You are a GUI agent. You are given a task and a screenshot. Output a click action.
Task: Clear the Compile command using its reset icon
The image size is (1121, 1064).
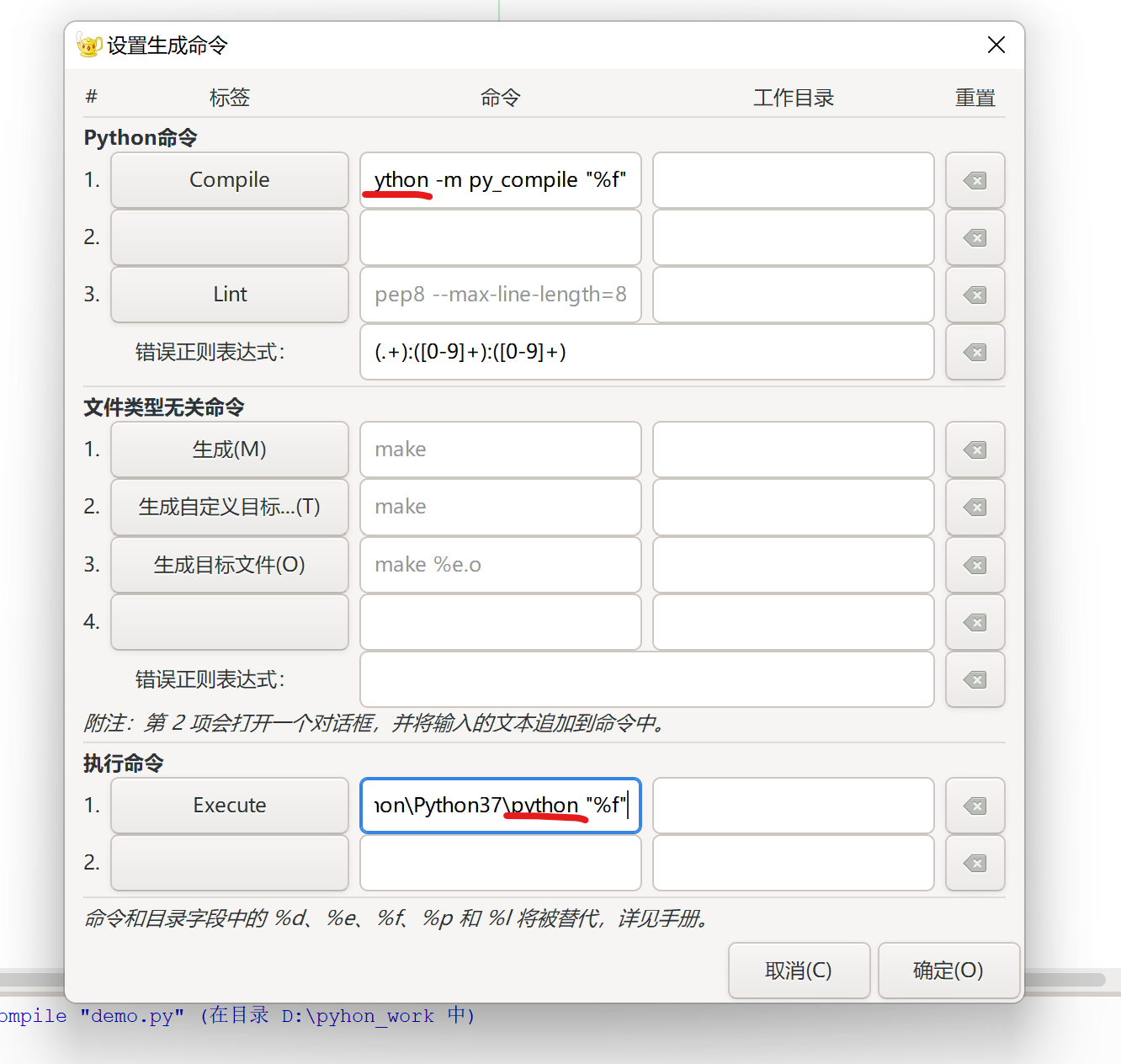point(975,180)
